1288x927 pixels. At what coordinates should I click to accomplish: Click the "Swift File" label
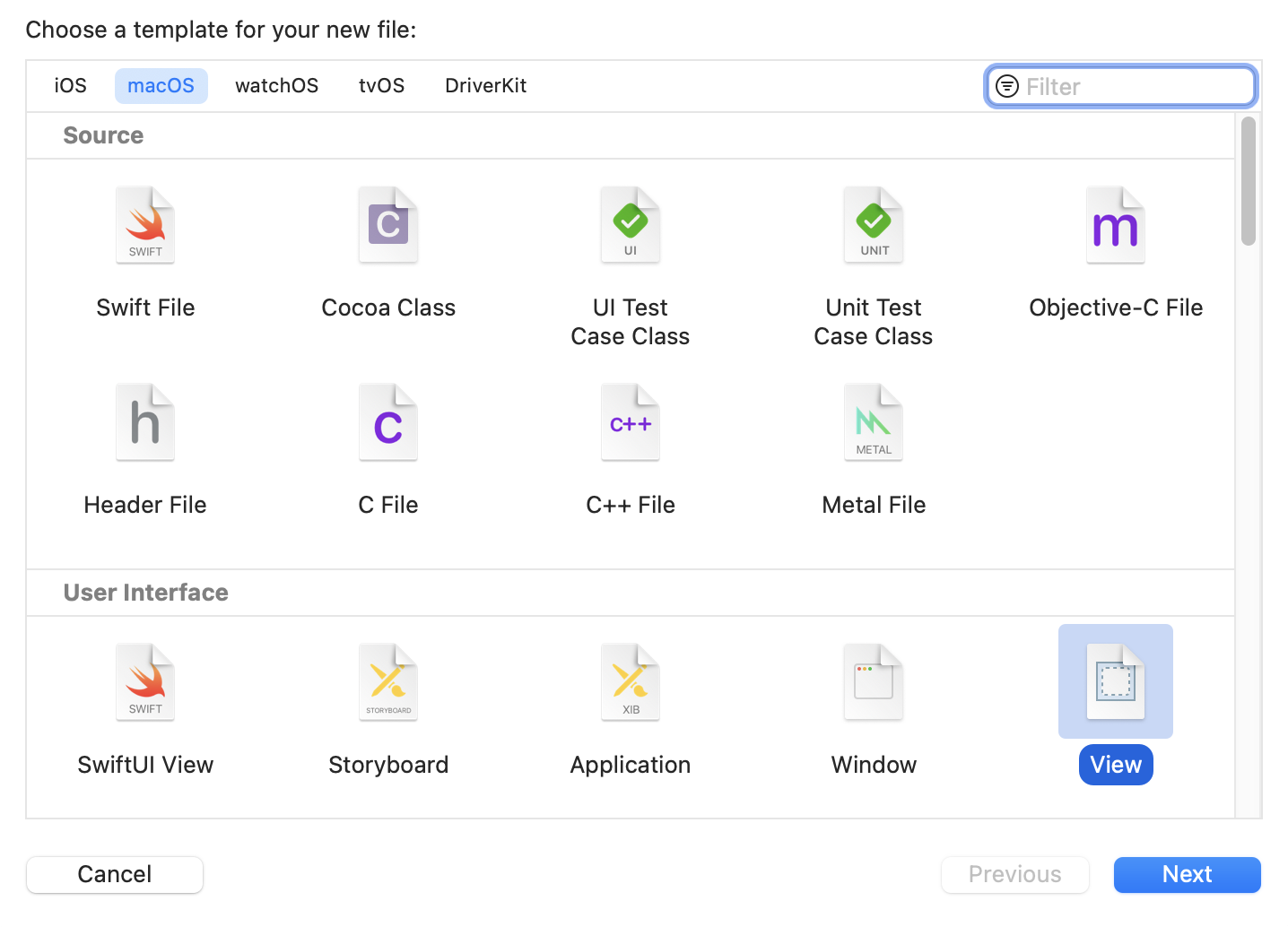[x=145, y=308]
